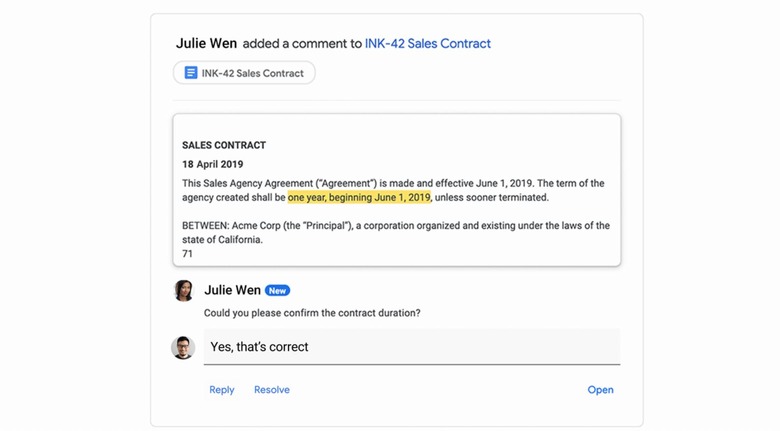Click the SALES CONTRACT heading in the preview
The image size is (780, 431).
point(224,145)
